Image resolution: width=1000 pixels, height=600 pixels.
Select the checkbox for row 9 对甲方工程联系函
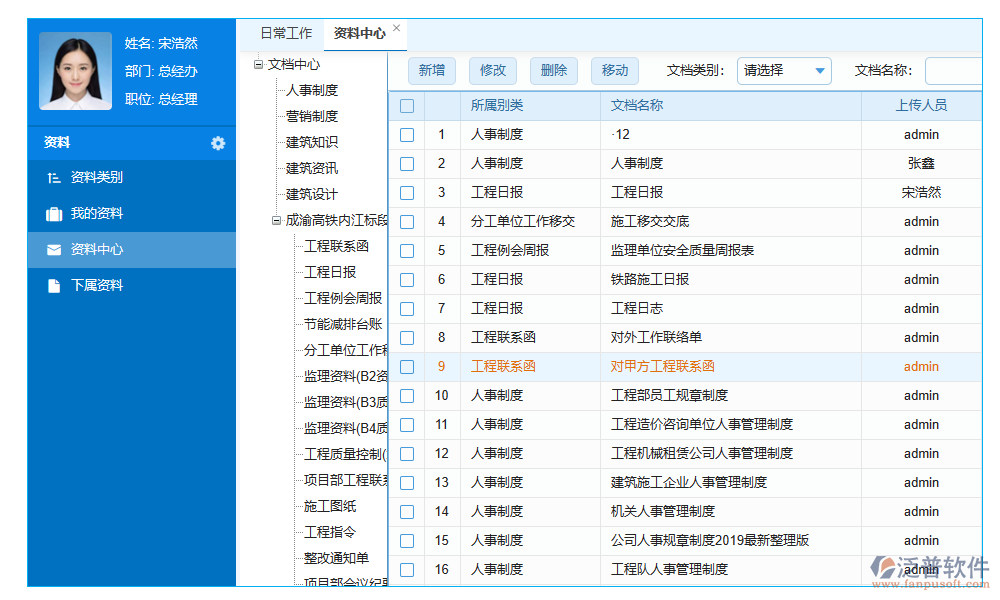pos(407,367)
